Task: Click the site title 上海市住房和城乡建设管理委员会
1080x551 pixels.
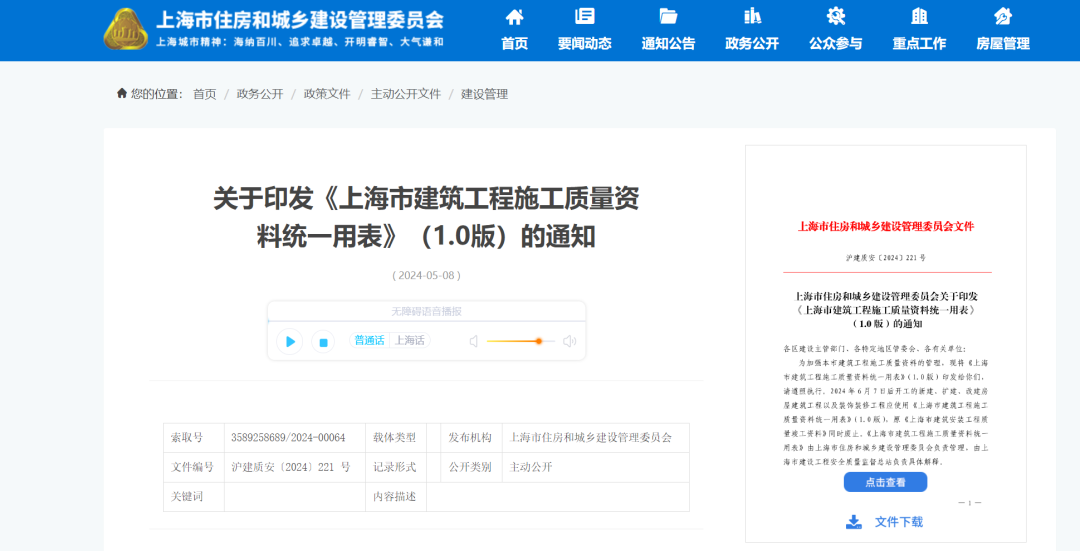Action: [x=300, y=19]
